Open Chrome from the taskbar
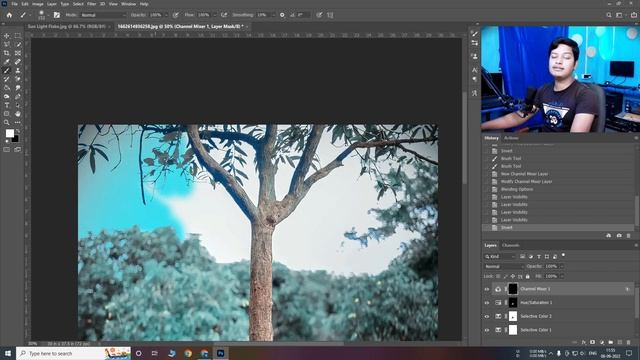 tap(188, 353)
